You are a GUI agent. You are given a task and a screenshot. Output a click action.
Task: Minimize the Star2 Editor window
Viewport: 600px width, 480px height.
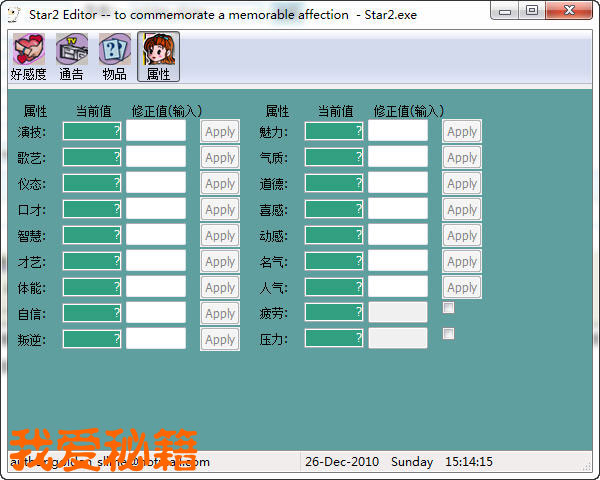tap(506, 12)
